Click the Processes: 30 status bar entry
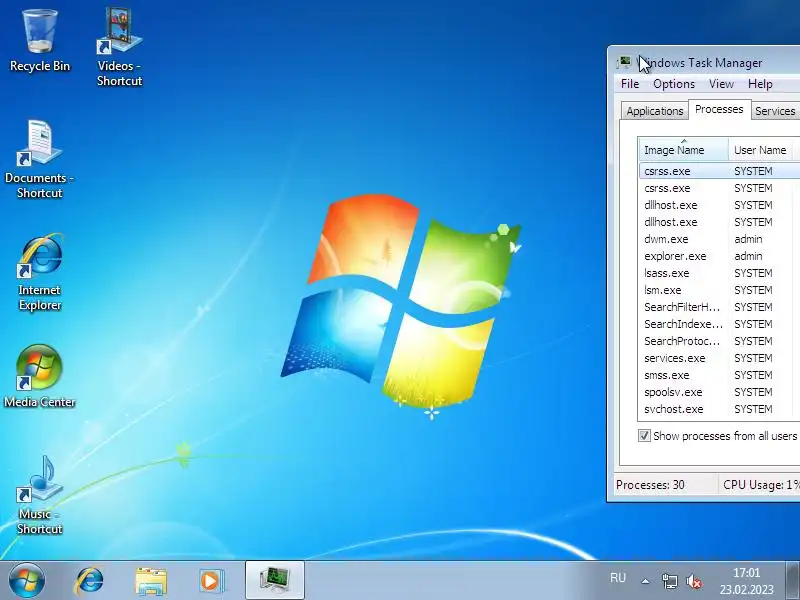800x600 pixels. (x=650, y=485)
